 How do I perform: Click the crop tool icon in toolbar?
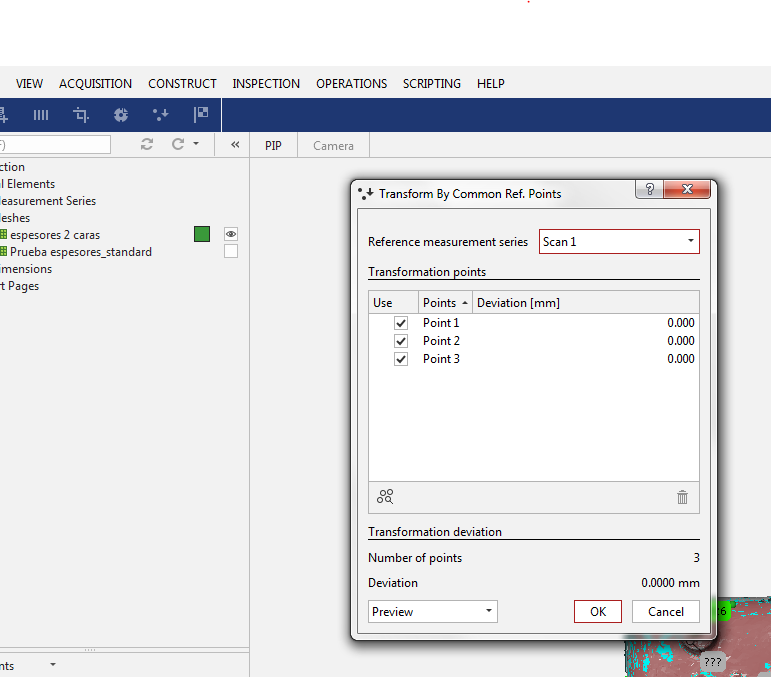81,115
